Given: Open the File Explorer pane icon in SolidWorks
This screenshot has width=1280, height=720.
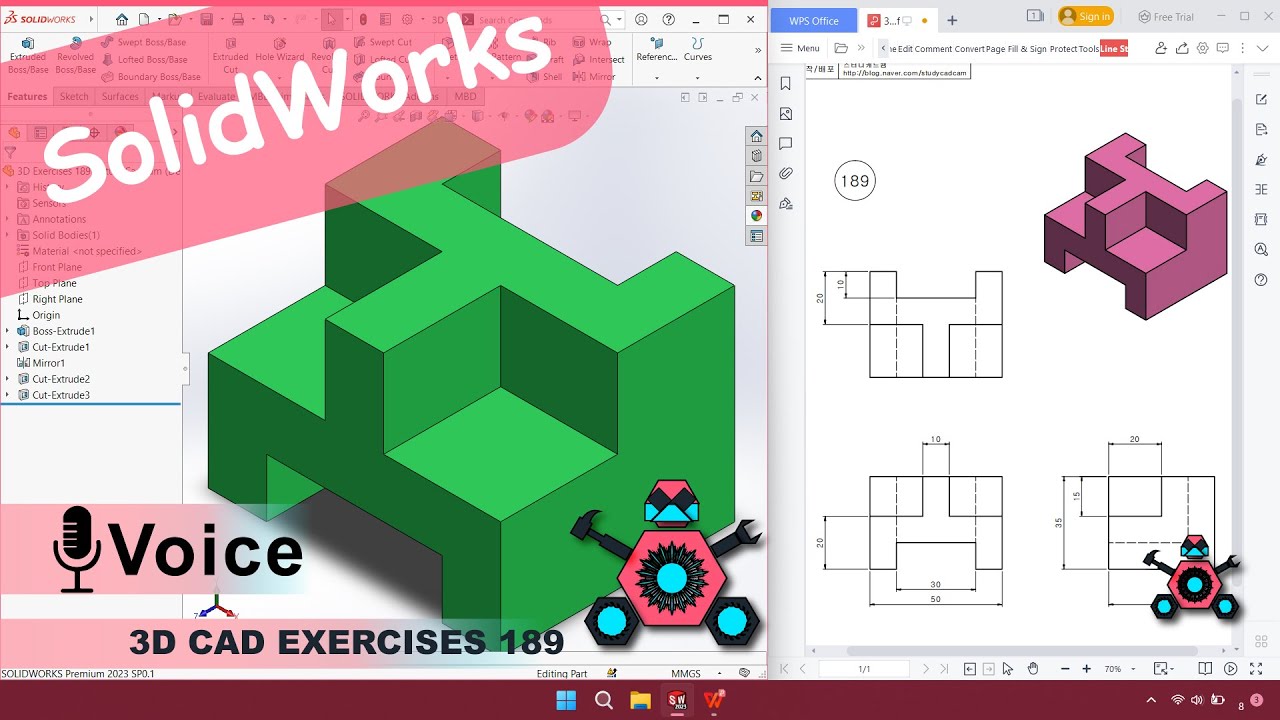Looking at the screenshot, I should tap(756, 176).
